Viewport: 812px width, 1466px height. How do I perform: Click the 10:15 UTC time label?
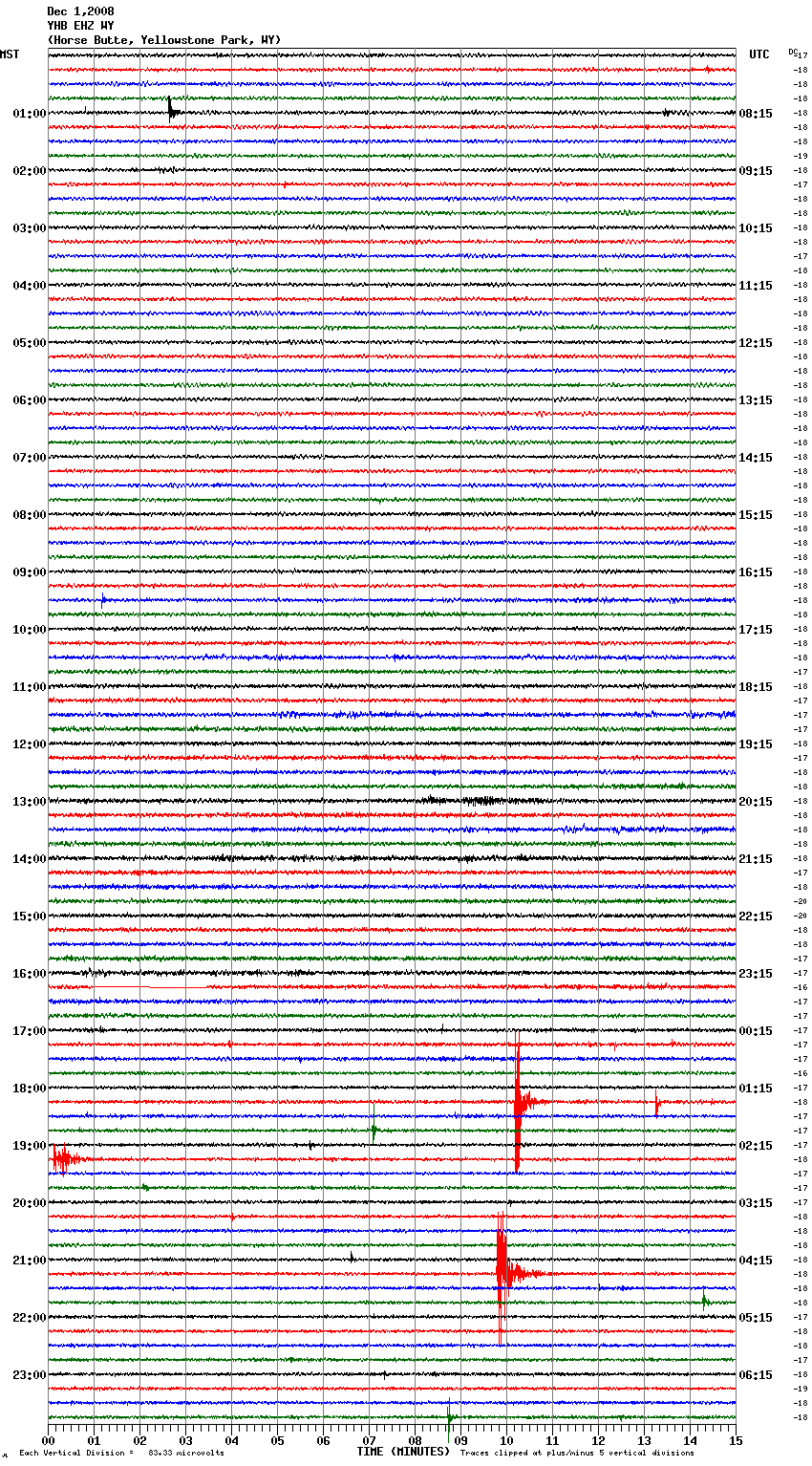pyautogui.click(x=756, y=228)
